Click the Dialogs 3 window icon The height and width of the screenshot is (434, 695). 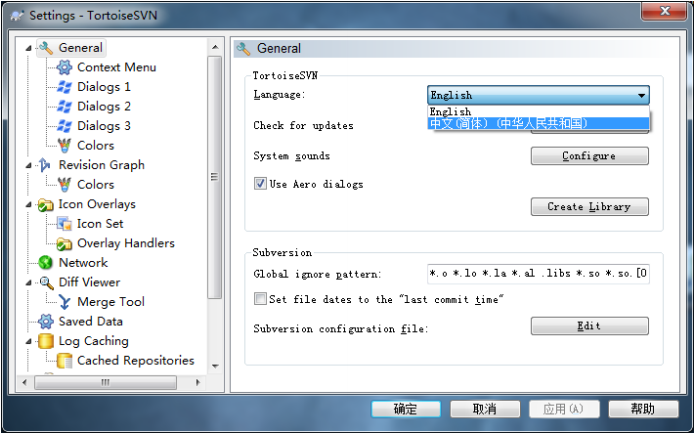(64, 126)
